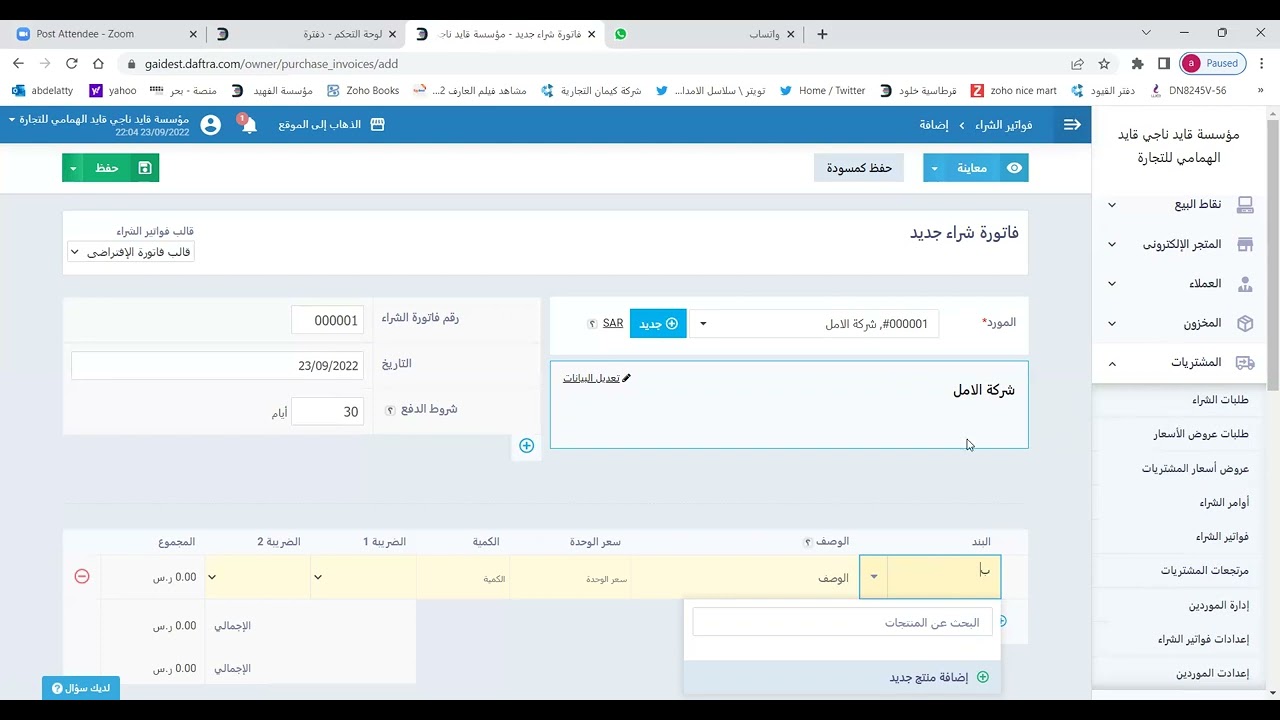Expand المتجر الإلكتروني sidebar section
Image resolution: width=1280 pixels, height=720 pixels.
tap(1180, 244)
